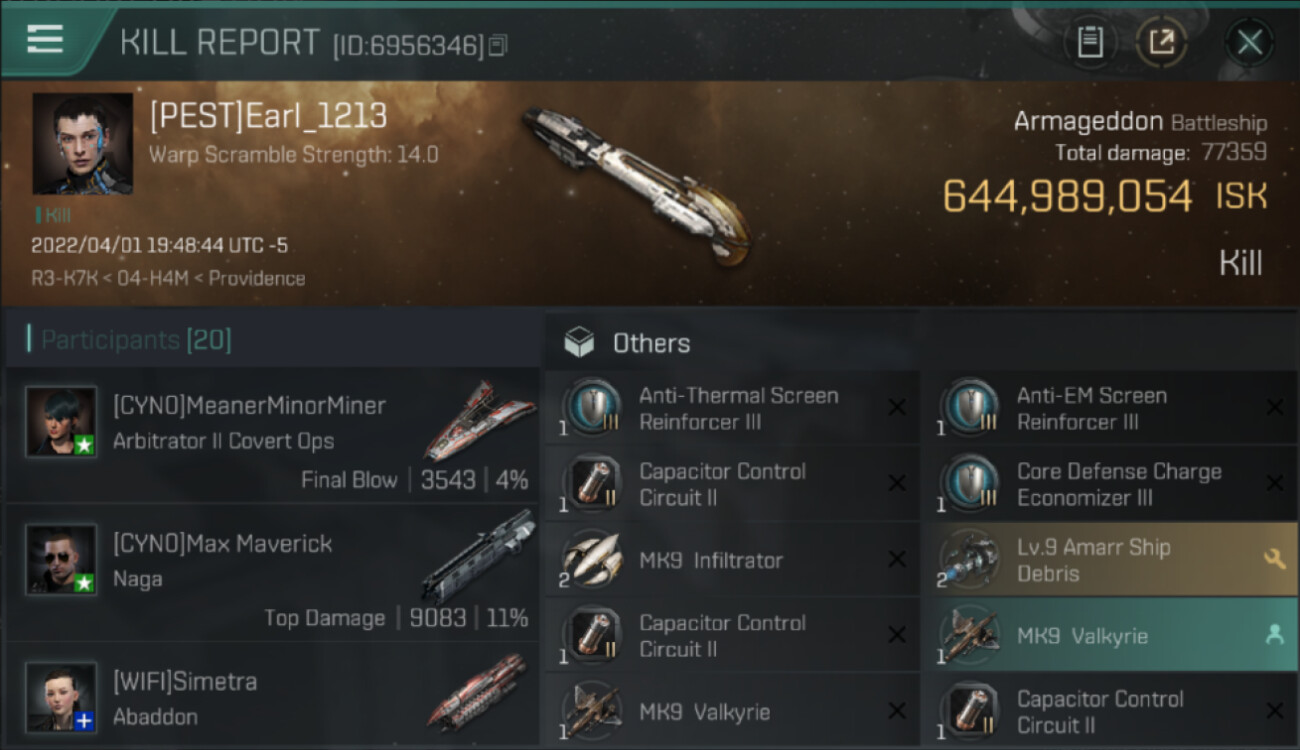Select the Lv.9 Amarr Ship Debris wrench icon
1300x750 pixels.
click(x=1274, y=559)
